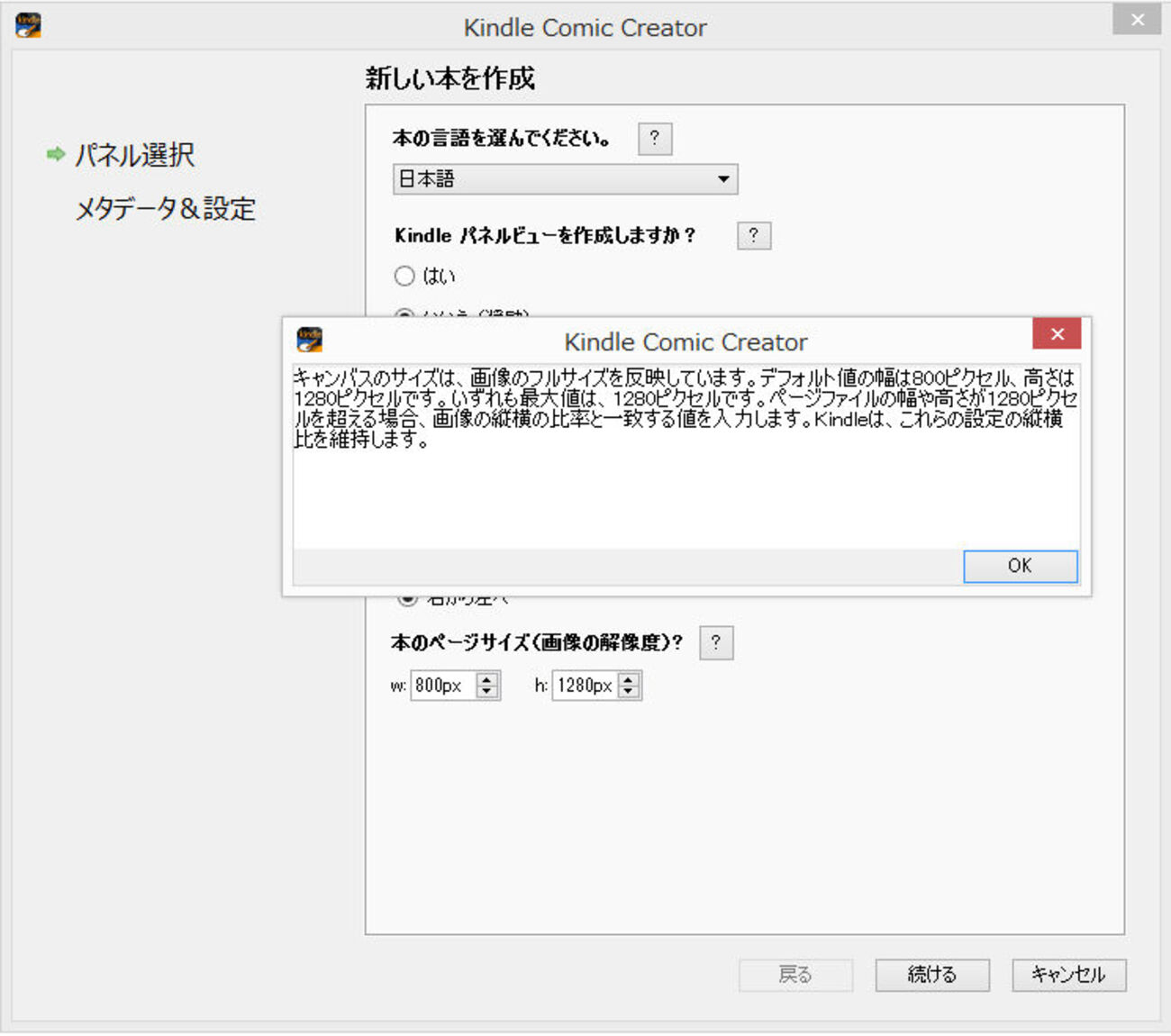This screenshot has width=1171, height=1036.
Task: Click the 本の言語を選んでください label
Action: tap(502, 138)
